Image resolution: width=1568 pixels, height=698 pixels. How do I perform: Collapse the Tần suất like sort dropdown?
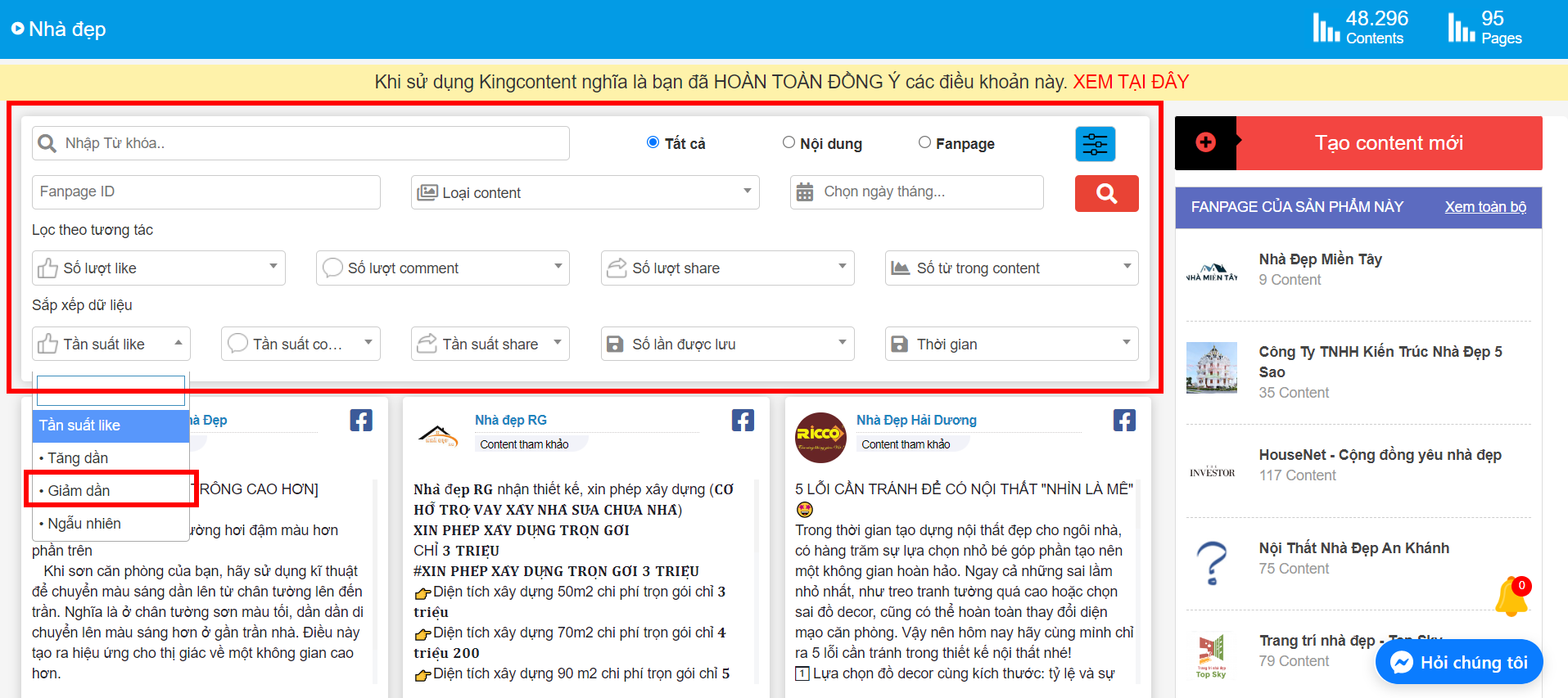[x=111, y=344]
